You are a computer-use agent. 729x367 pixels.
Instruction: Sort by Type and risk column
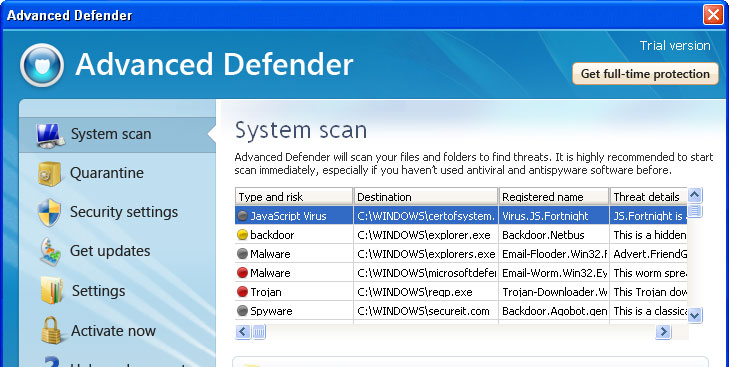(x=294, y=197)
